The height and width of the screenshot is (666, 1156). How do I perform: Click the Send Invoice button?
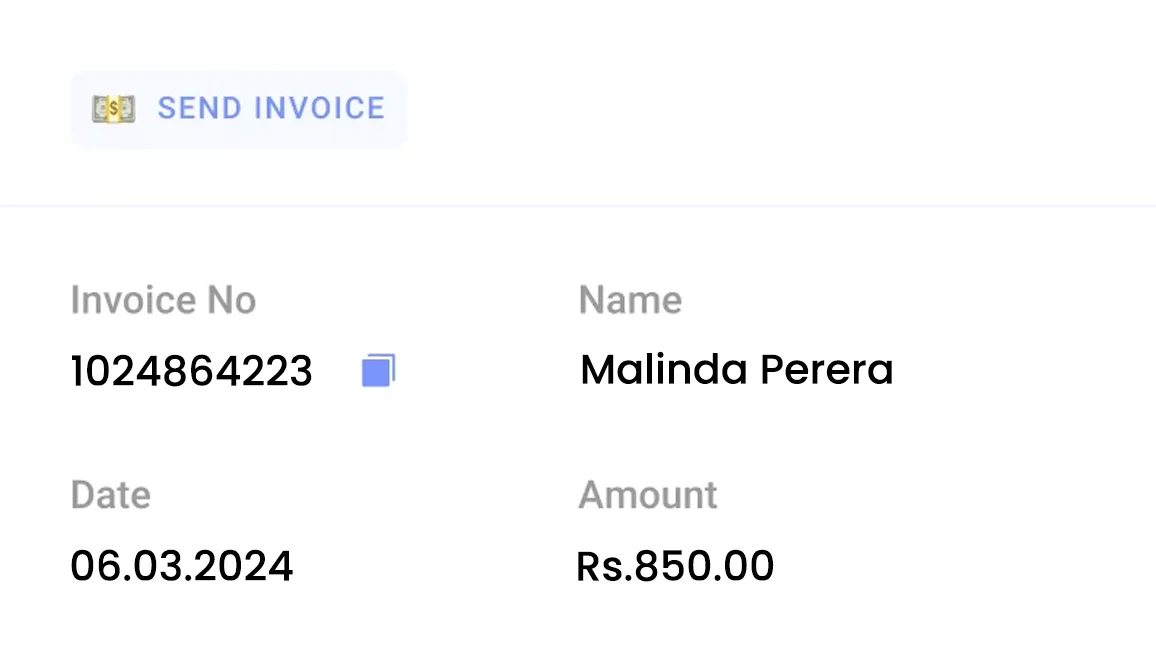(238, 109)
